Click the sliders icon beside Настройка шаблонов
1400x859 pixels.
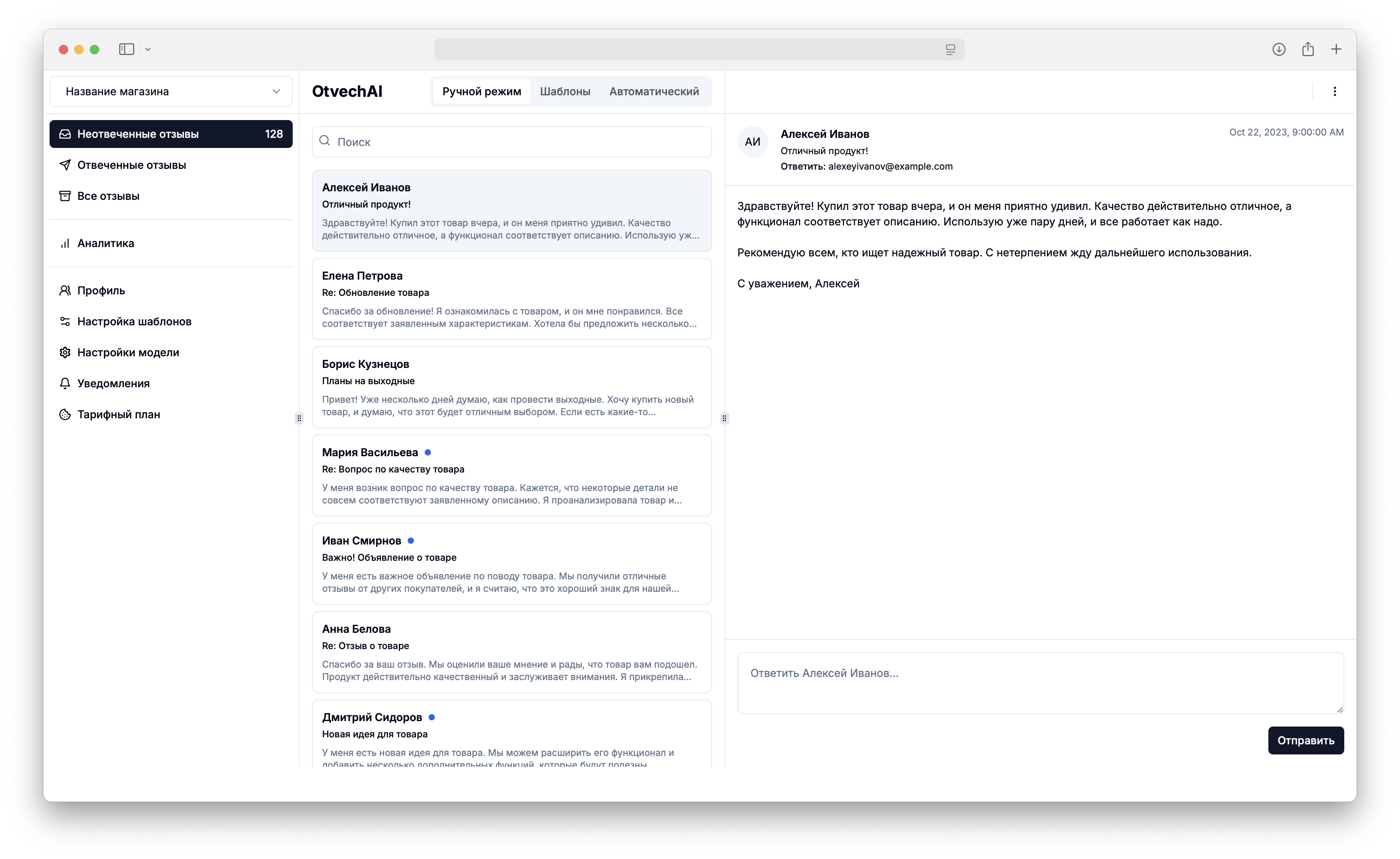65,321
